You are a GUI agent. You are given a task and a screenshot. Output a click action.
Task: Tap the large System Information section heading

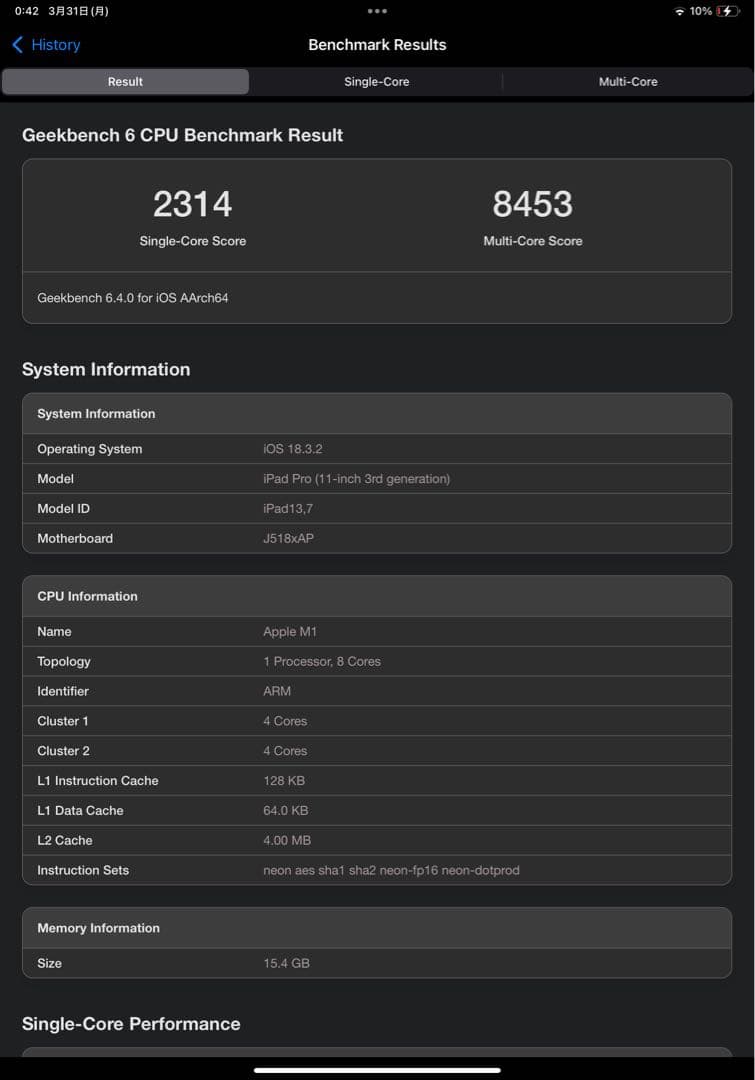coord(106,369)
